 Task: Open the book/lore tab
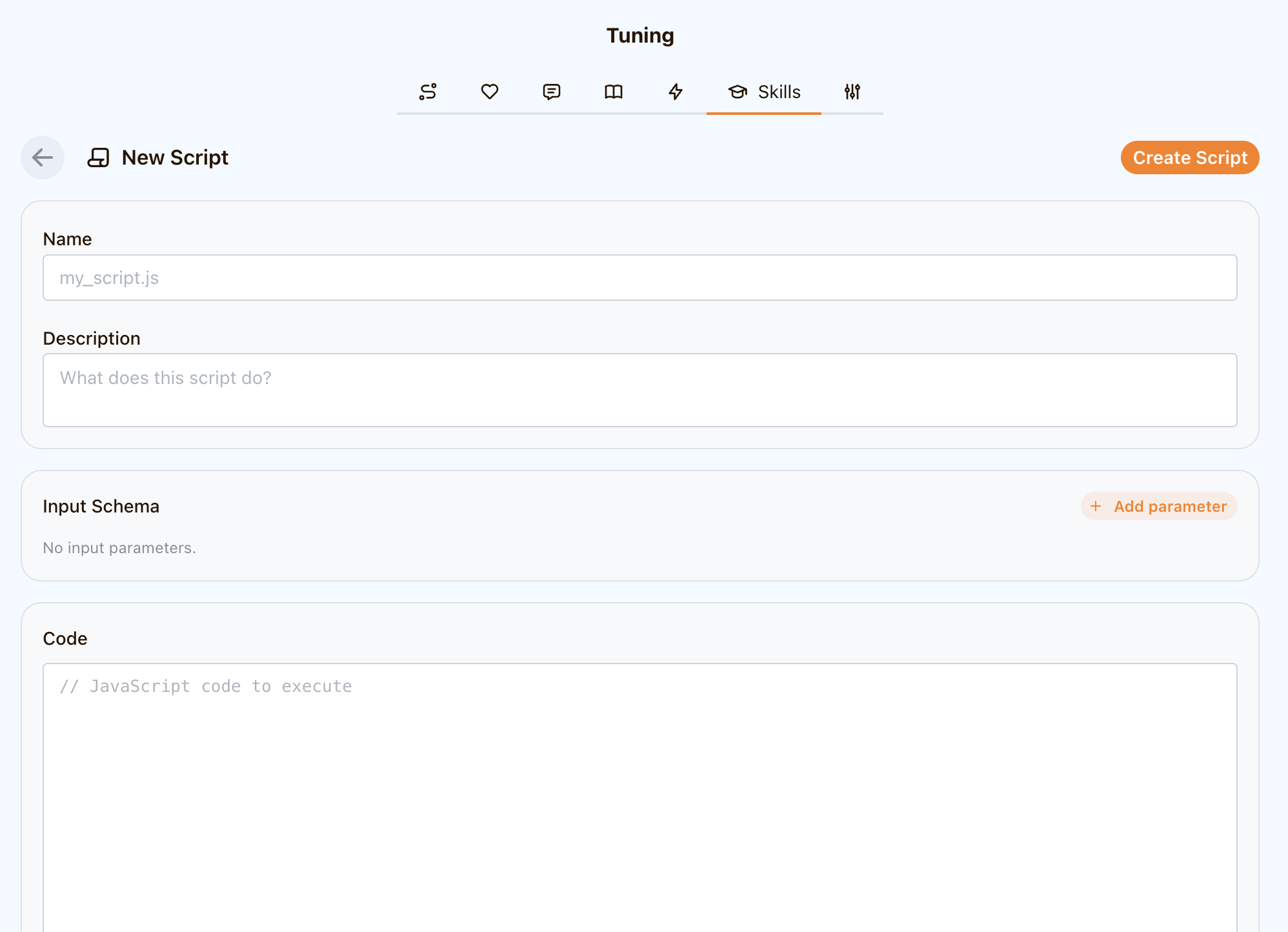pyautogui.click(x=614, y=92)
